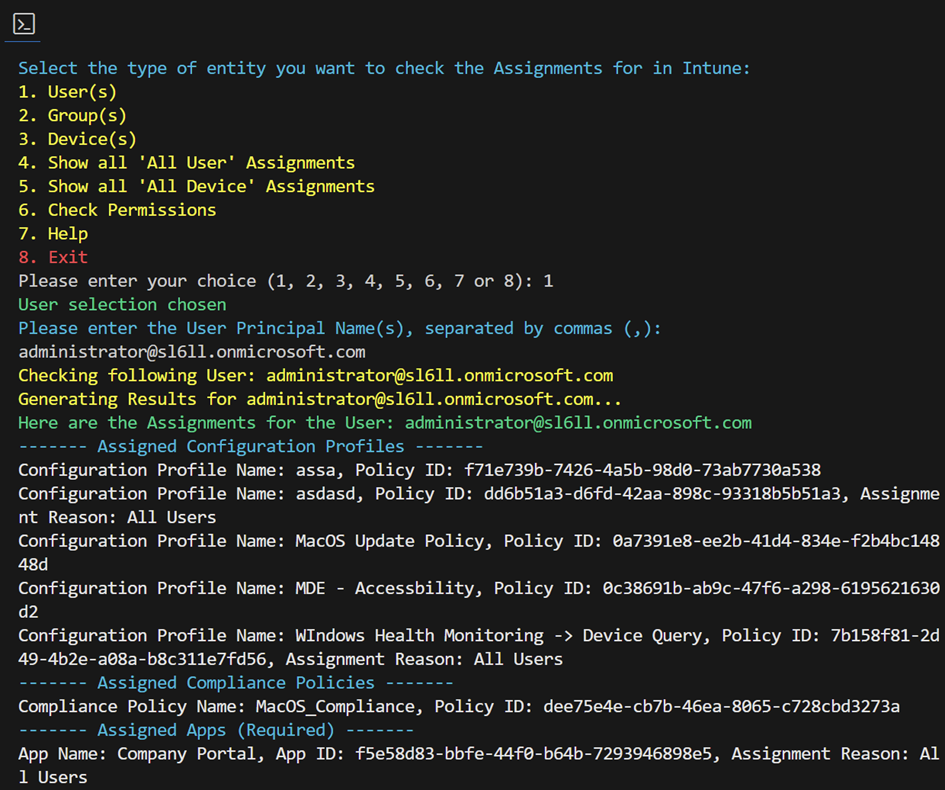Select menu option "1. User(s)"
Viewport: 945px width, 790px height.
coord(67,91)
